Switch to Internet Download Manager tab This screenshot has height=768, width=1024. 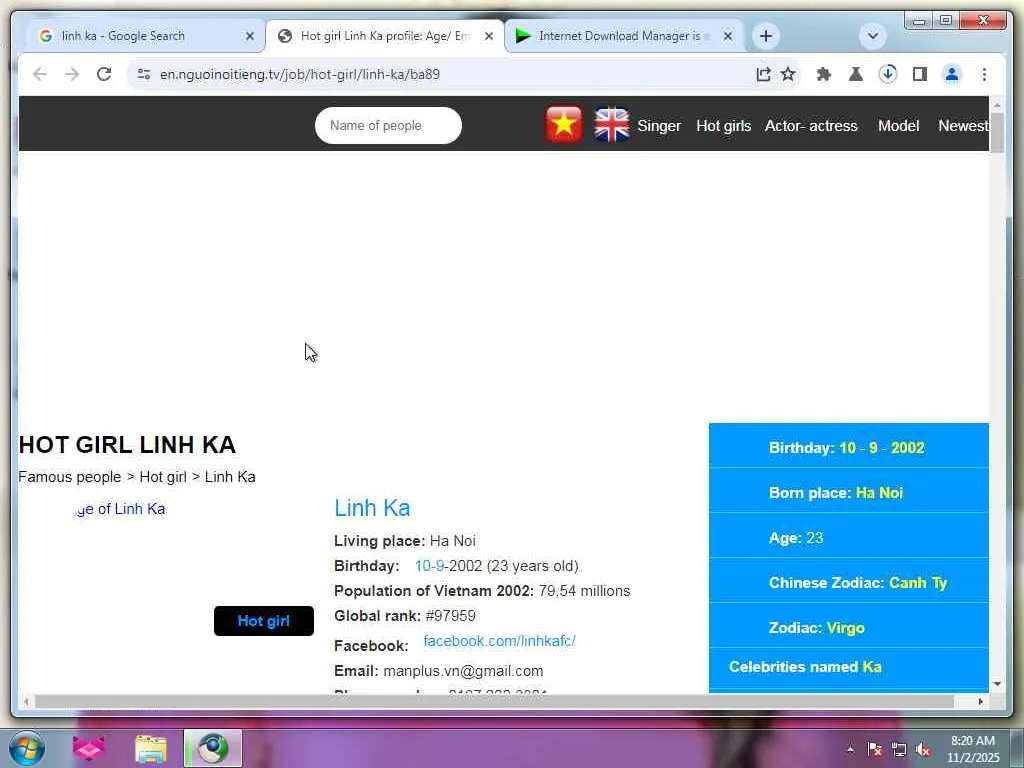(x=622, y=36)
